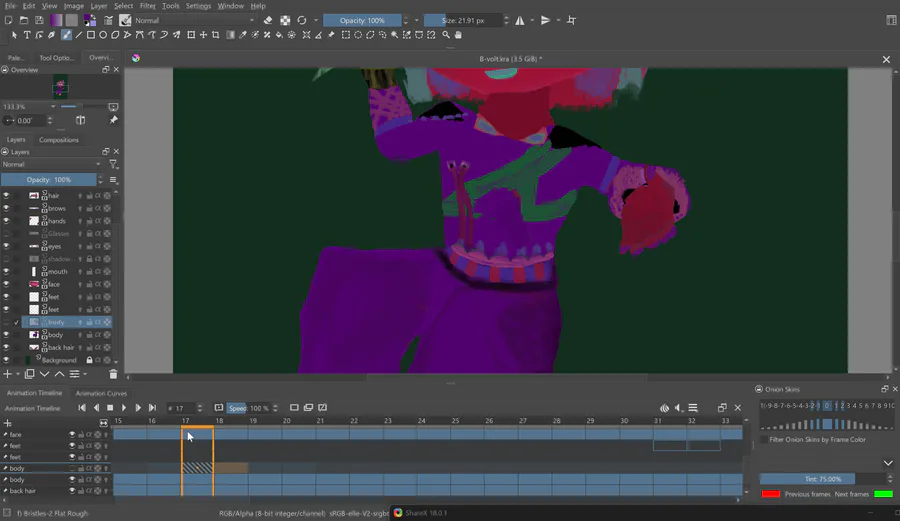Select the Rectangle shape tool
Image resolution: width=900 pixels, height=521 pixels.
tap(91, 35)
